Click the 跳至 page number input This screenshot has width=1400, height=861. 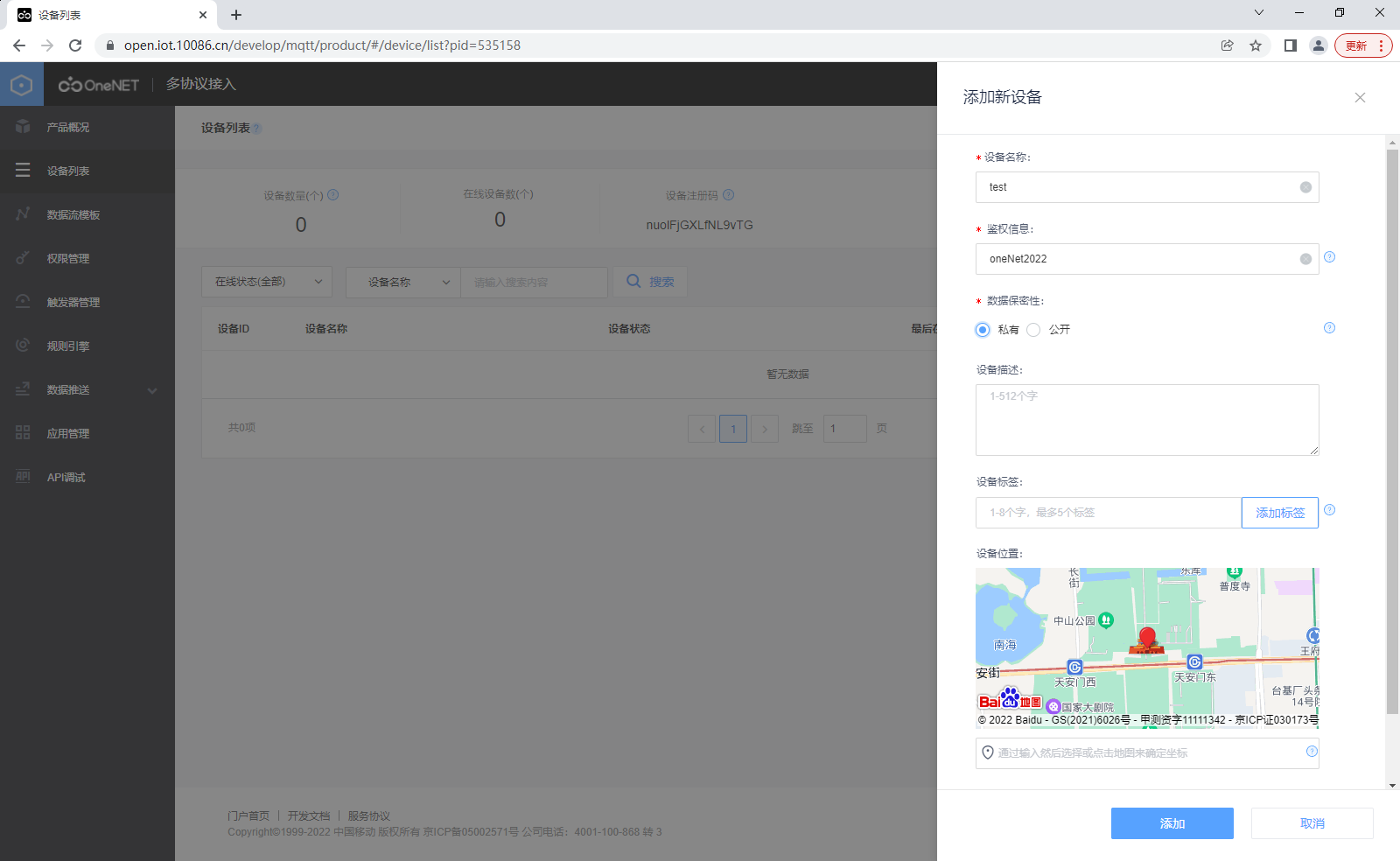pyautogui.click(x=844, y=429)
